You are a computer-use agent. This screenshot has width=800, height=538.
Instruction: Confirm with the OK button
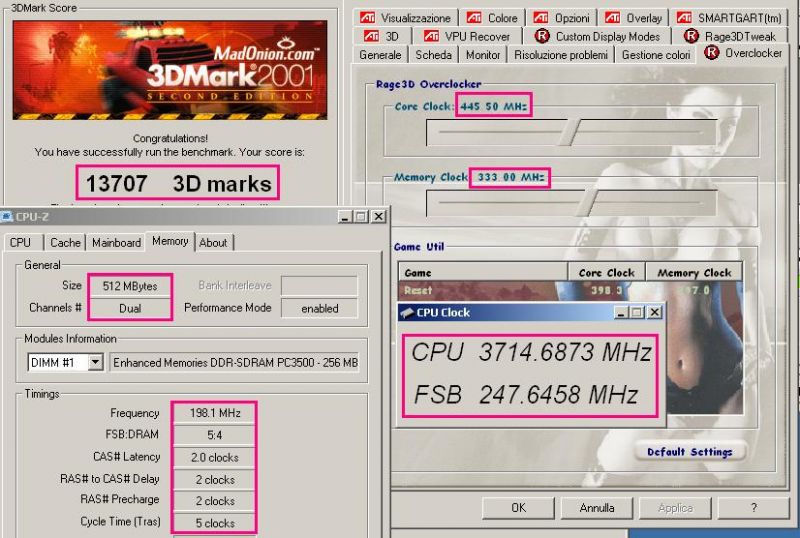[518, 507]
